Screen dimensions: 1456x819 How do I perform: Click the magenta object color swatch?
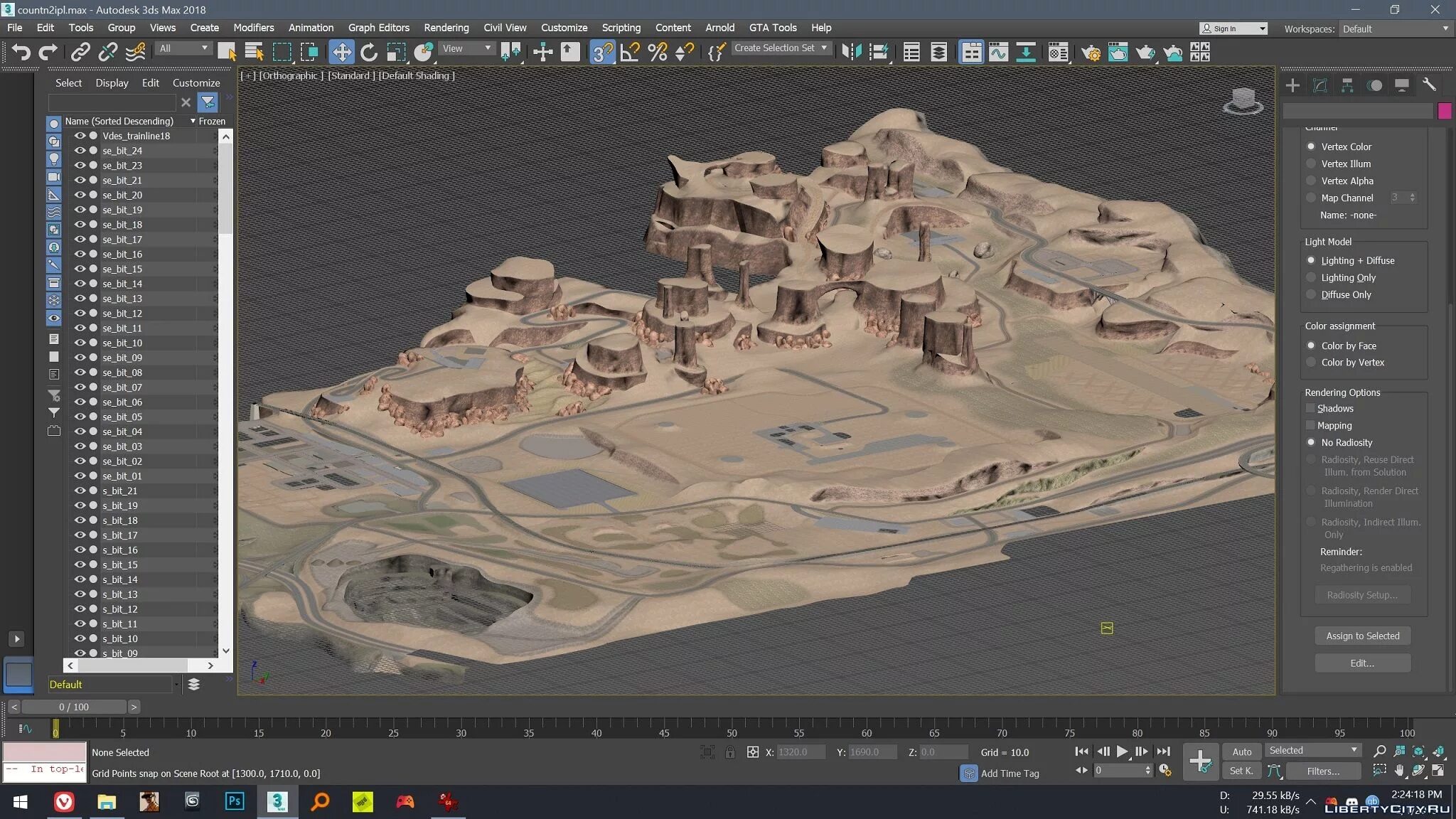[1444, 111]
